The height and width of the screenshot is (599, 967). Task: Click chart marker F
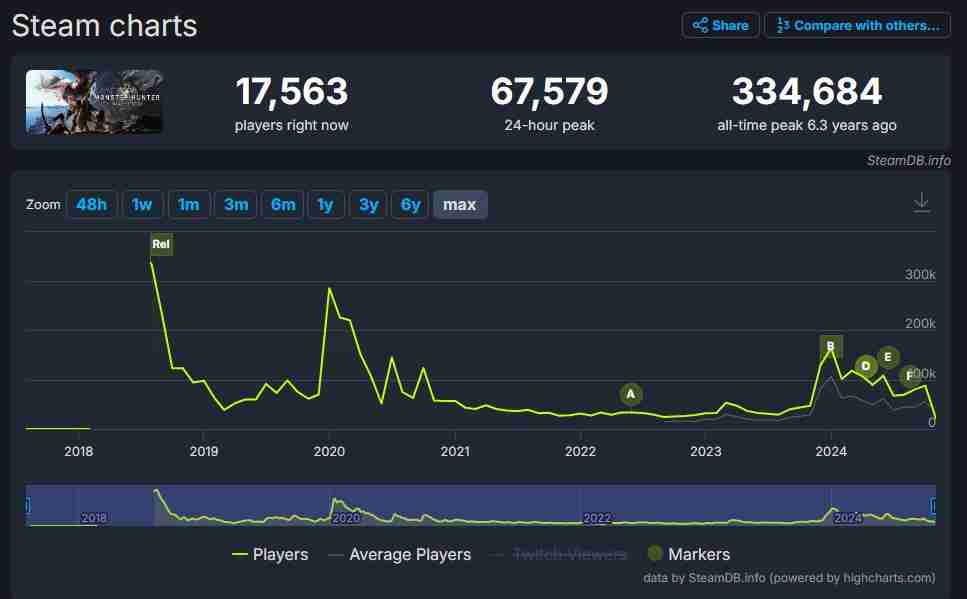click(910, 376)
